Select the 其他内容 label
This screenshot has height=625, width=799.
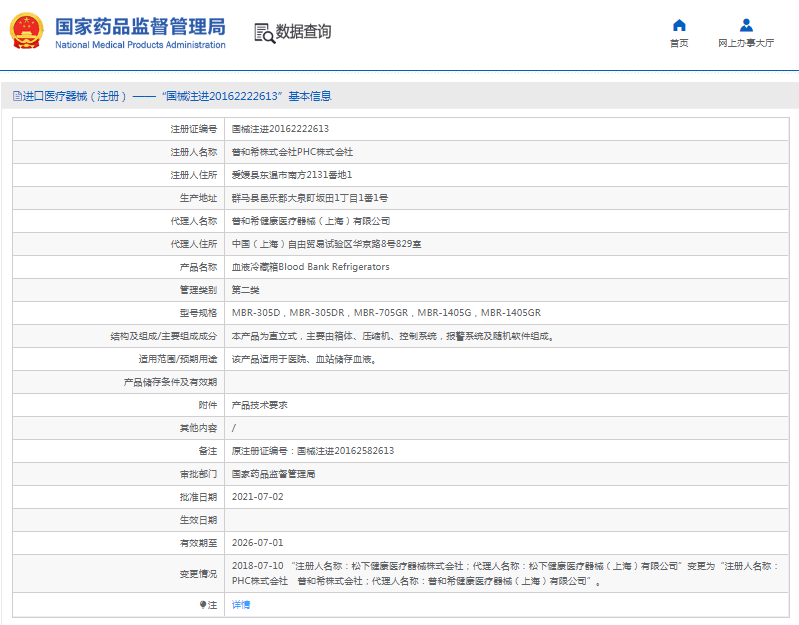click(x=198, y=428)
